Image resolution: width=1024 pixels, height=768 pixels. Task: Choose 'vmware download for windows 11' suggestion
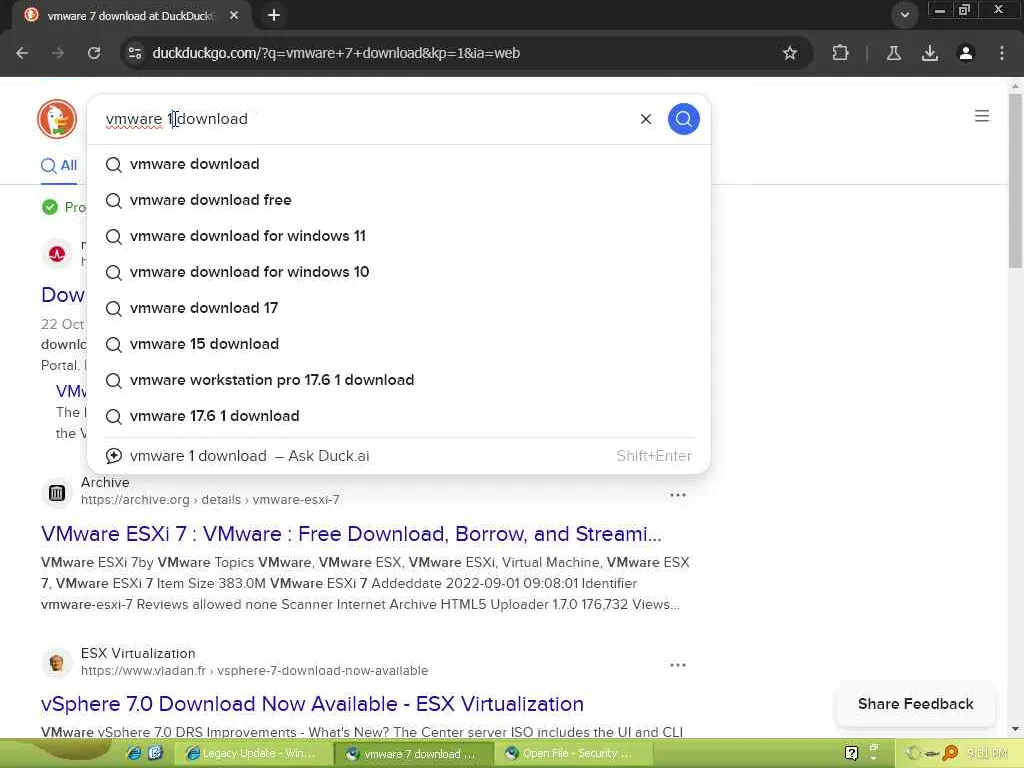[x=398, y=236]
